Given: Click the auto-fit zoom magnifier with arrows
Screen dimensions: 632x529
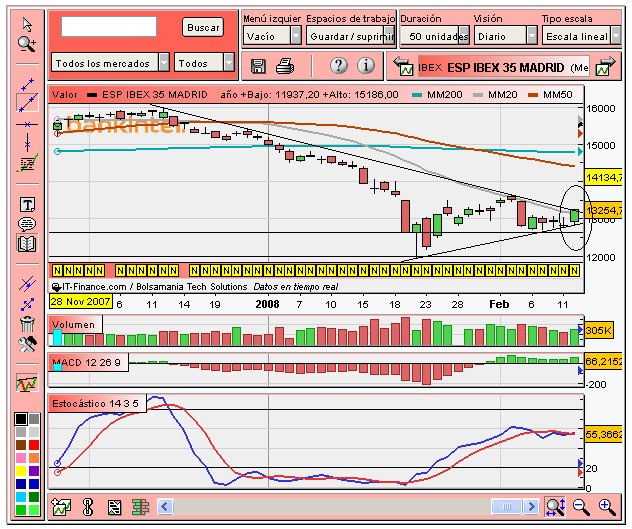Looking at the screenshot, I should [x=555, y=506].
